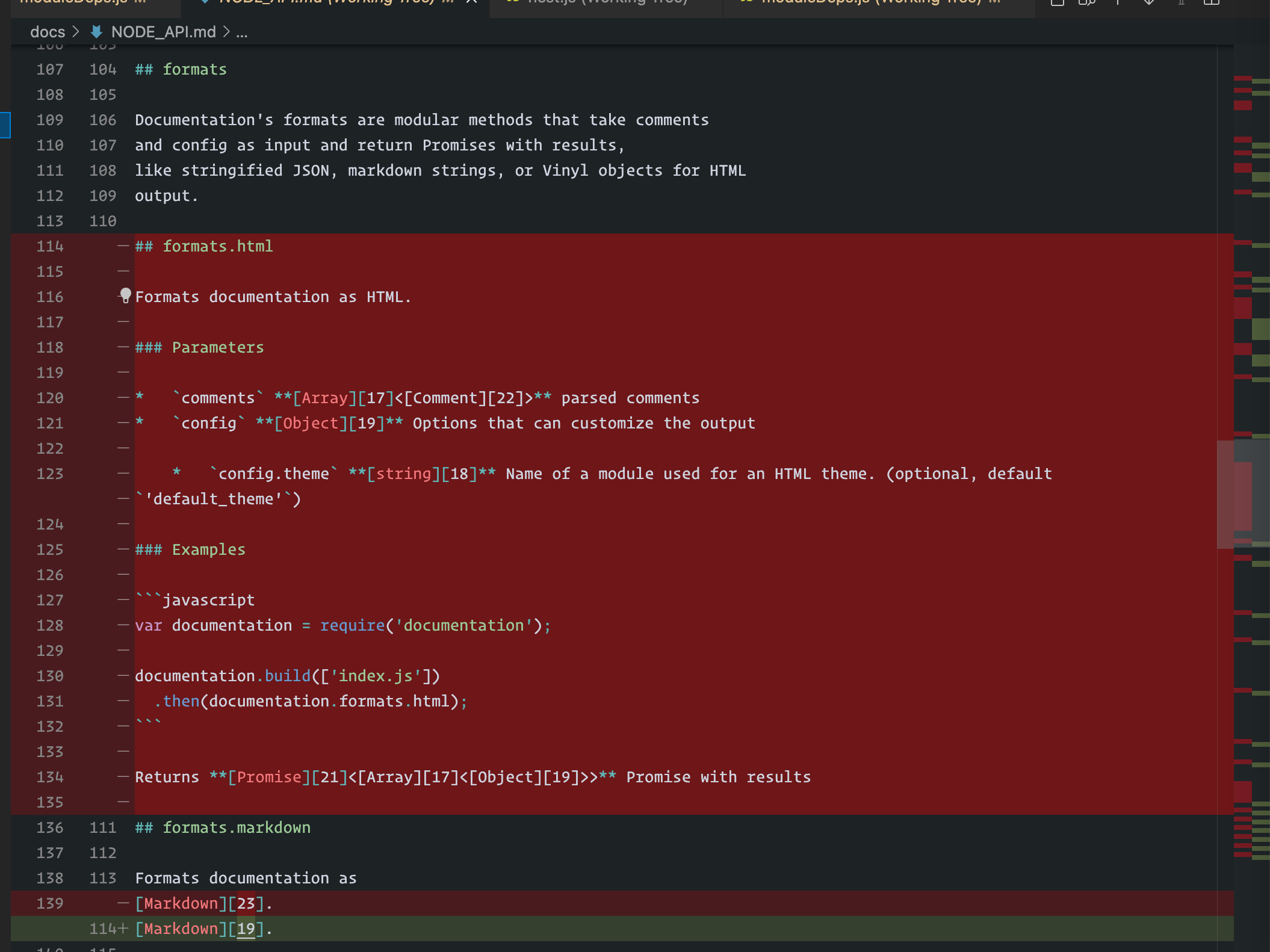
Task: Click original line number 107 in the gutter
Action: (x=50, y=69)
